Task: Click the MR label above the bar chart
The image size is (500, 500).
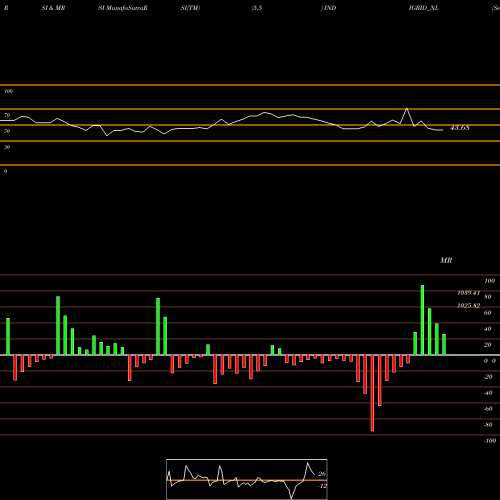Action: 446,260
